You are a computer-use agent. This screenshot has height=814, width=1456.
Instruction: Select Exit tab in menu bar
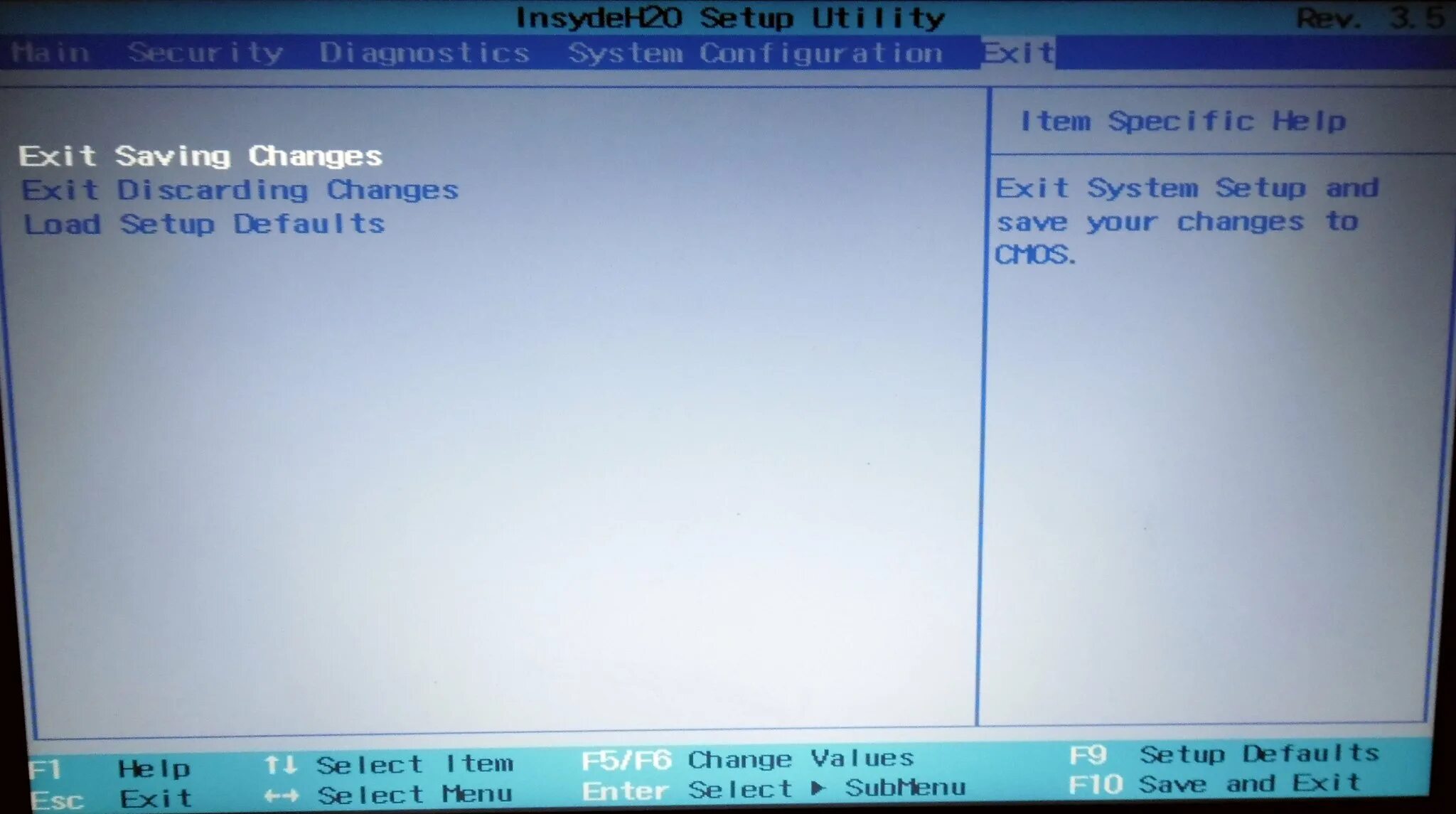point(1019,52)
